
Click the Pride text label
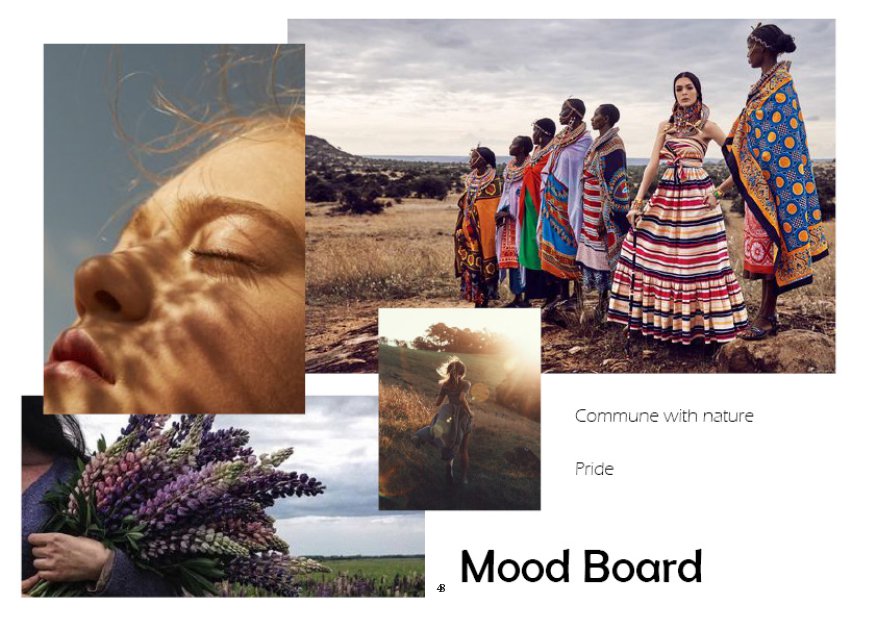(x=594, y=468)
